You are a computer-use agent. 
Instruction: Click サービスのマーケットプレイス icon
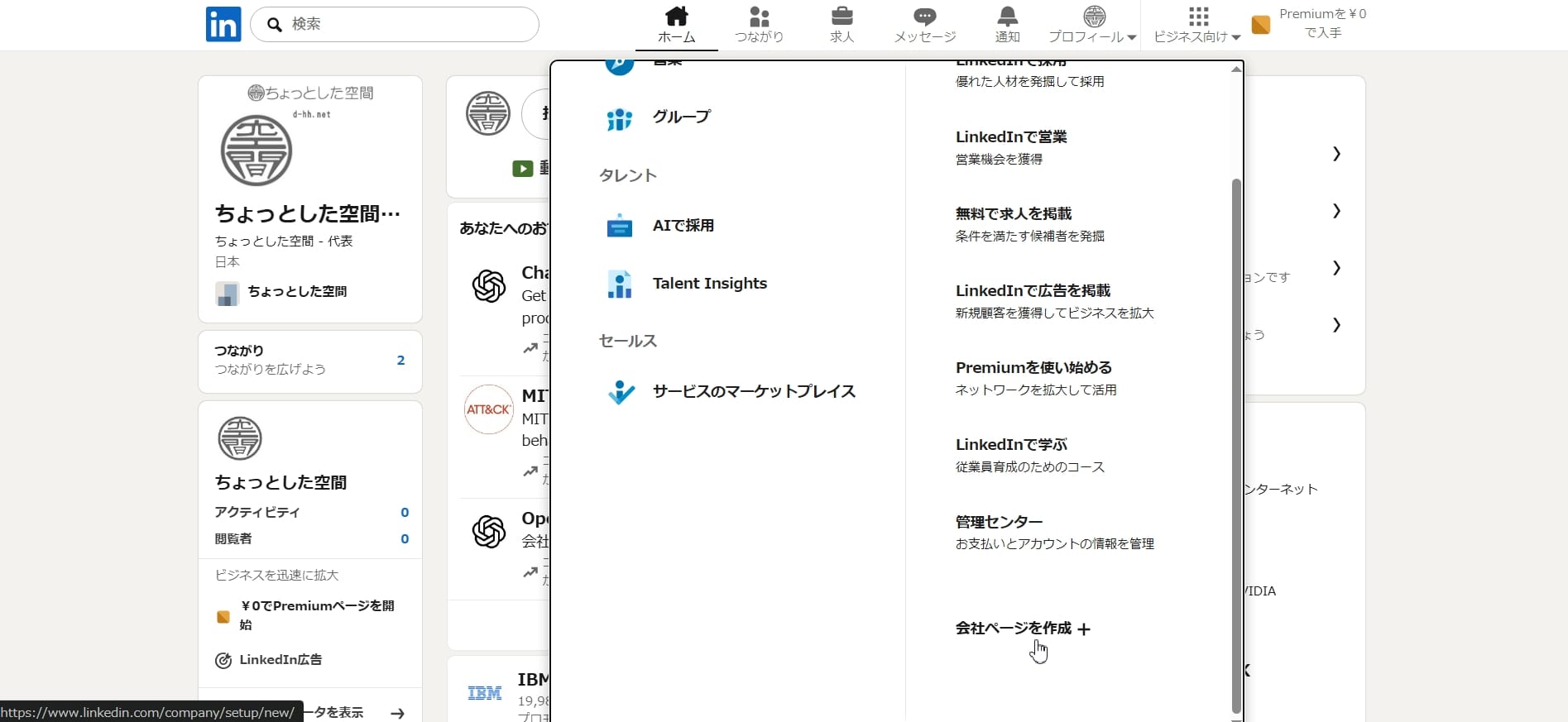[621, 391]
